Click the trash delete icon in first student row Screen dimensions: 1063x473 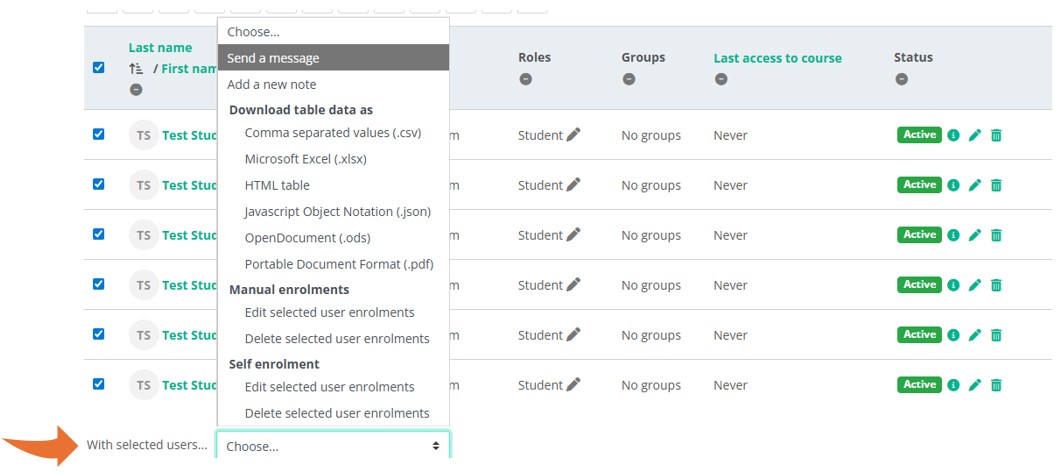pos(996,135)
